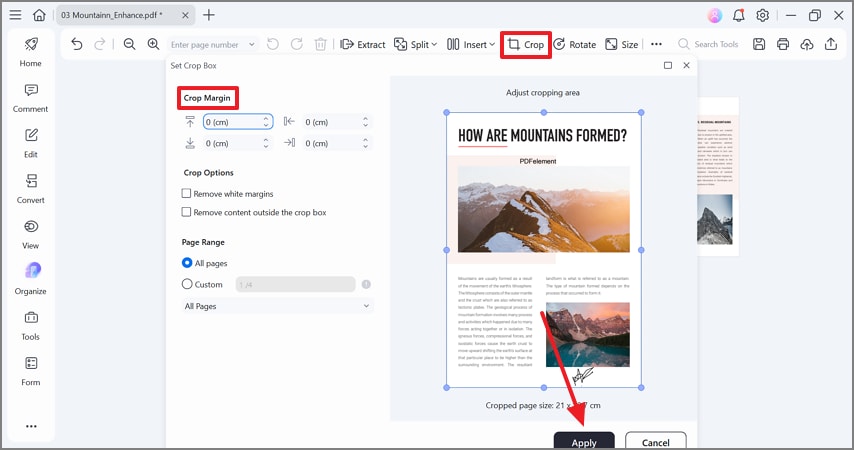Enable Remove content outside the crop box
This screenshot has width=854, height=450.
click(x=186, y=212)
